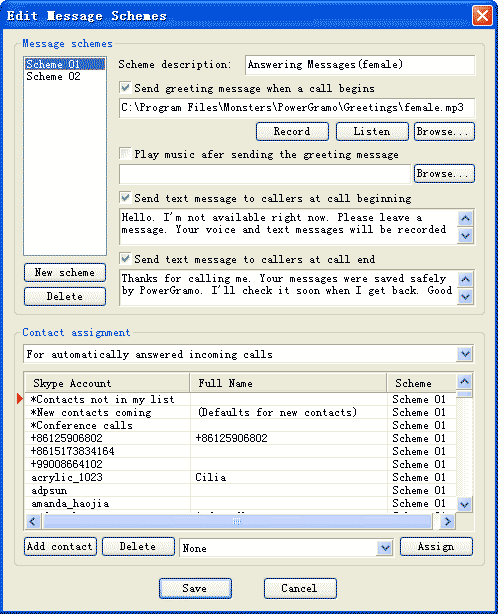This screenshot has height=614, width=498.
Task: Click the empty music file path field
Action: (265, 174)
